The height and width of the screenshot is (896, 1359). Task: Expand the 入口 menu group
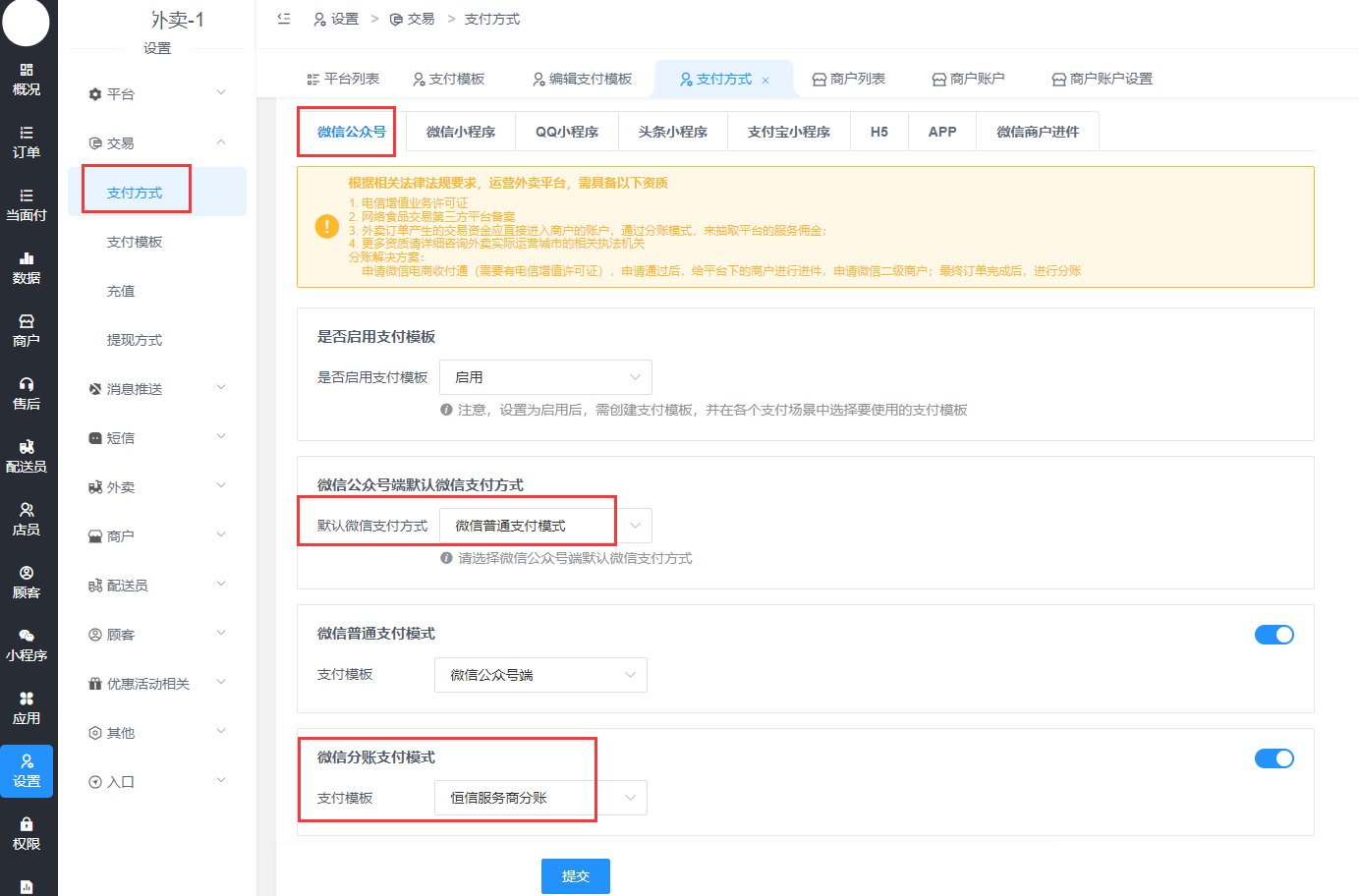coord(157,781)
